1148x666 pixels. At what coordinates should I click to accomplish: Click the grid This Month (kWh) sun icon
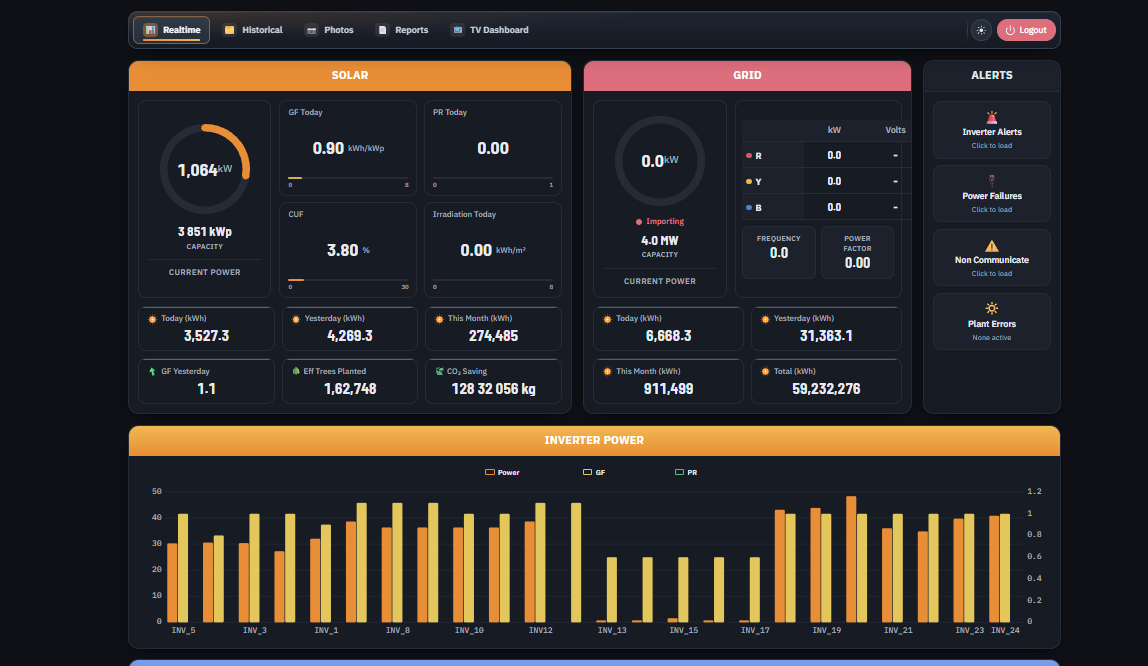click(607, 372)
